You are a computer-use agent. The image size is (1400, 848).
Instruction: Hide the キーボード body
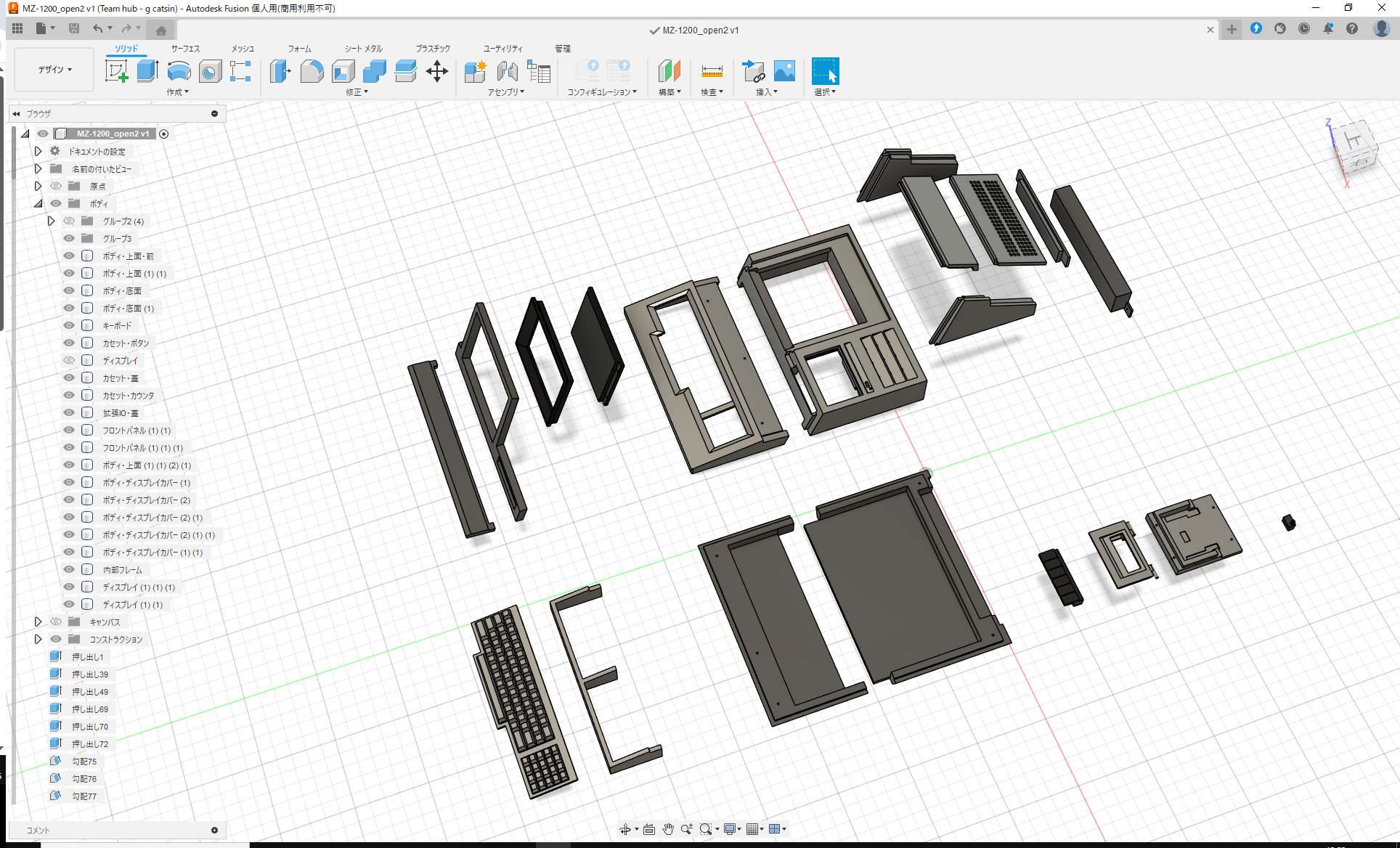point(68,325)
